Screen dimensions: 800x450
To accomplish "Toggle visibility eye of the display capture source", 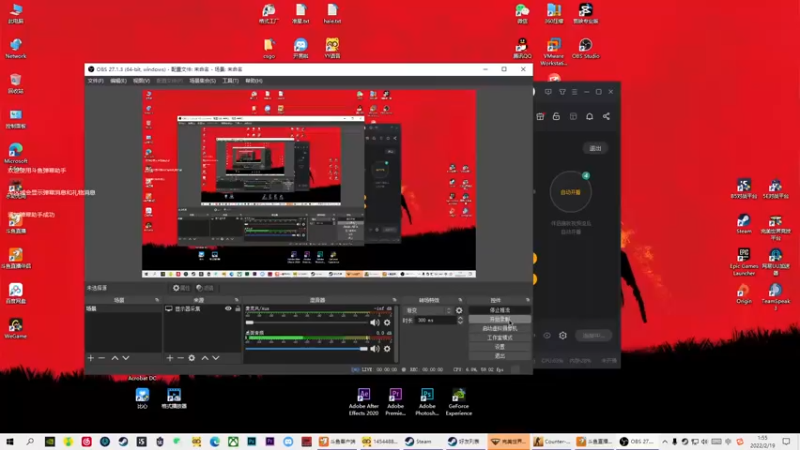I will [x=228, y=309].
